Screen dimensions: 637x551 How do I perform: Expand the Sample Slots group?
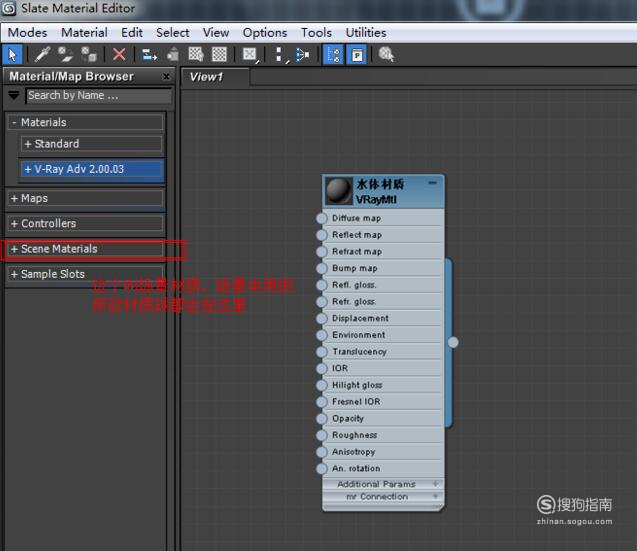click(x=85, y=274)
